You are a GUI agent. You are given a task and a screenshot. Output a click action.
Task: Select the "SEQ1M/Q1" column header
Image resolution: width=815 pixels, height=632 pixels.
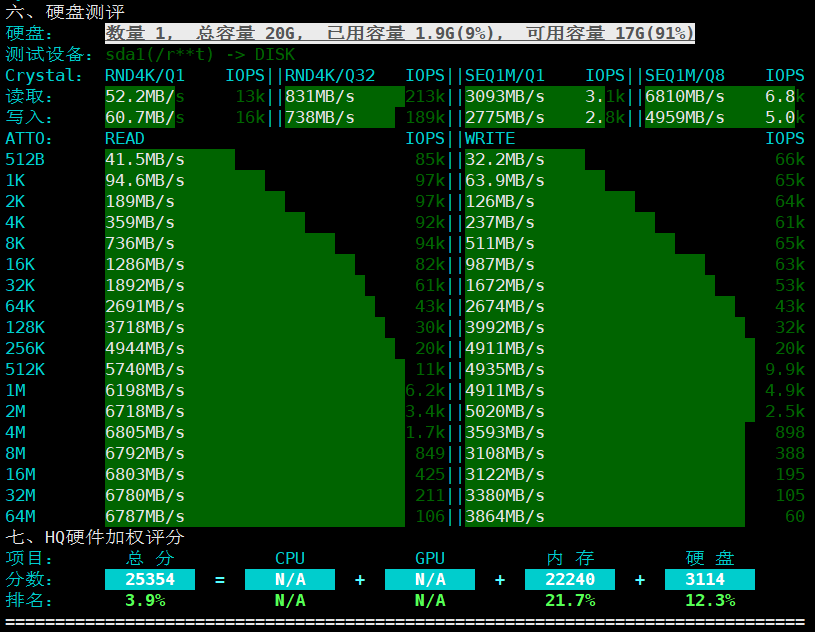(505, 75)
